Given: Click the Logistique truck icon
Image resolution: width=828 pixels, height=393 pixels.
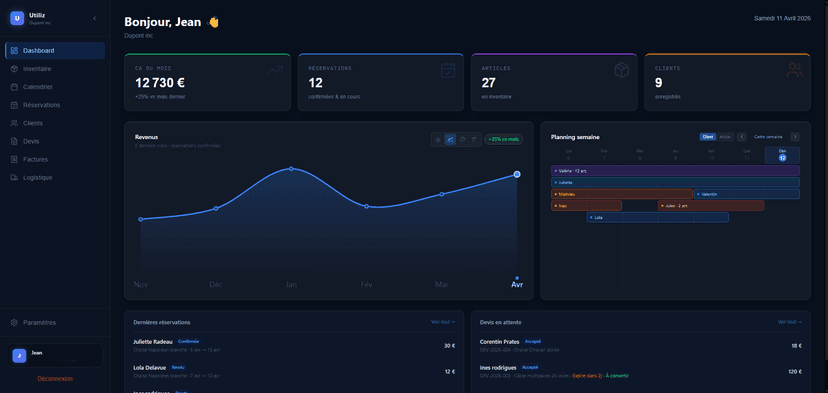Looking at the screenshot, I should click(14, 177).
